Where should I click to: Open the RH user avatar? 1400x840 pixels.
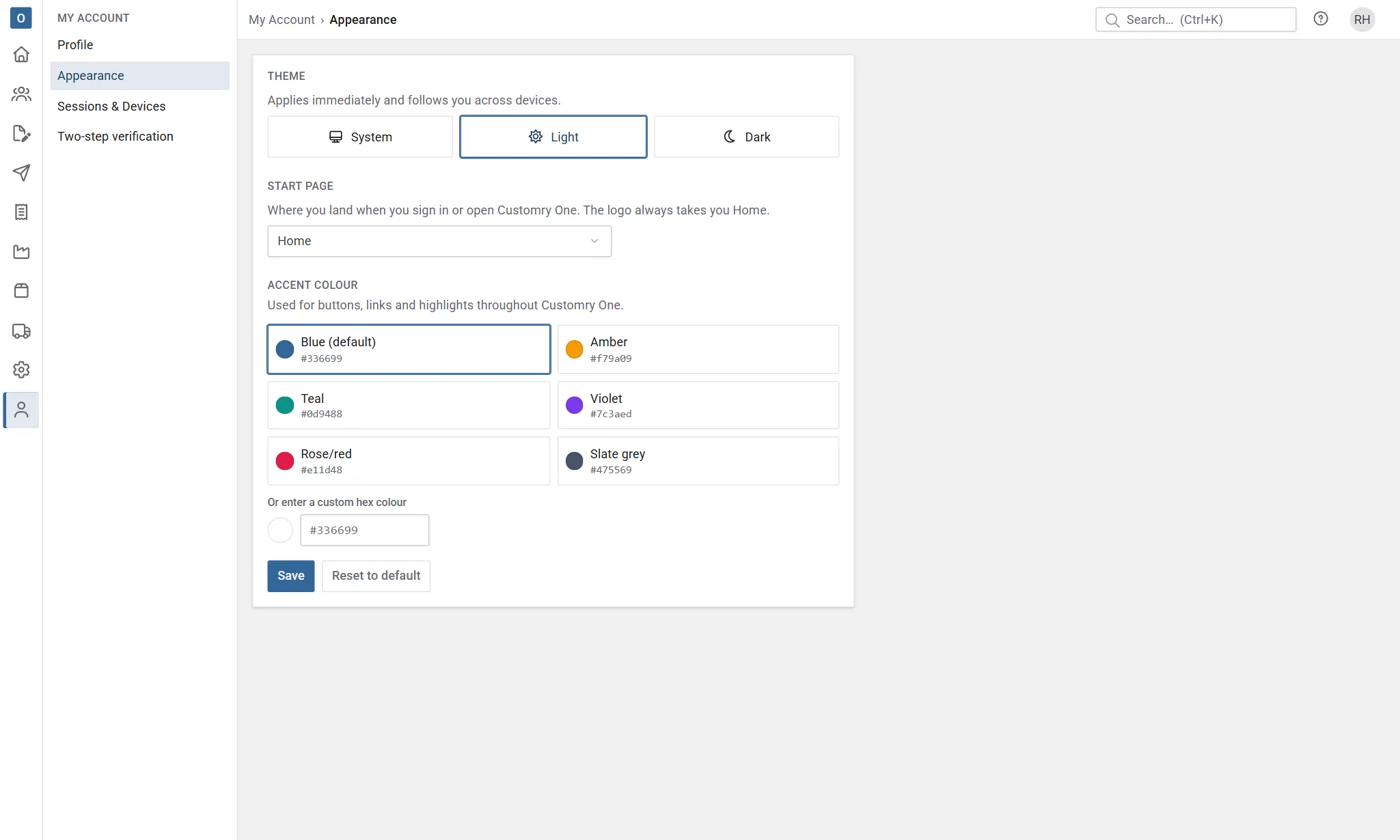point(1362,19)
